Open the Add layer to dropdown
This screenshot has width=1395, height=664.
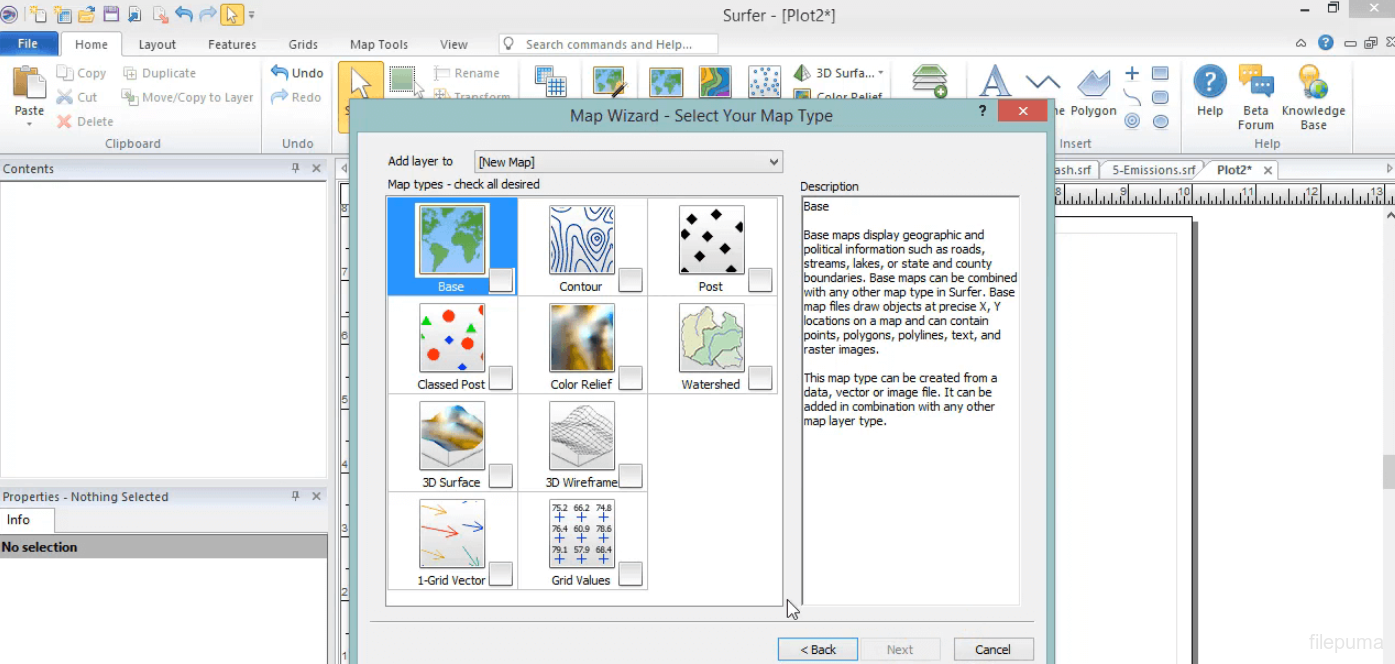[628, 162]
